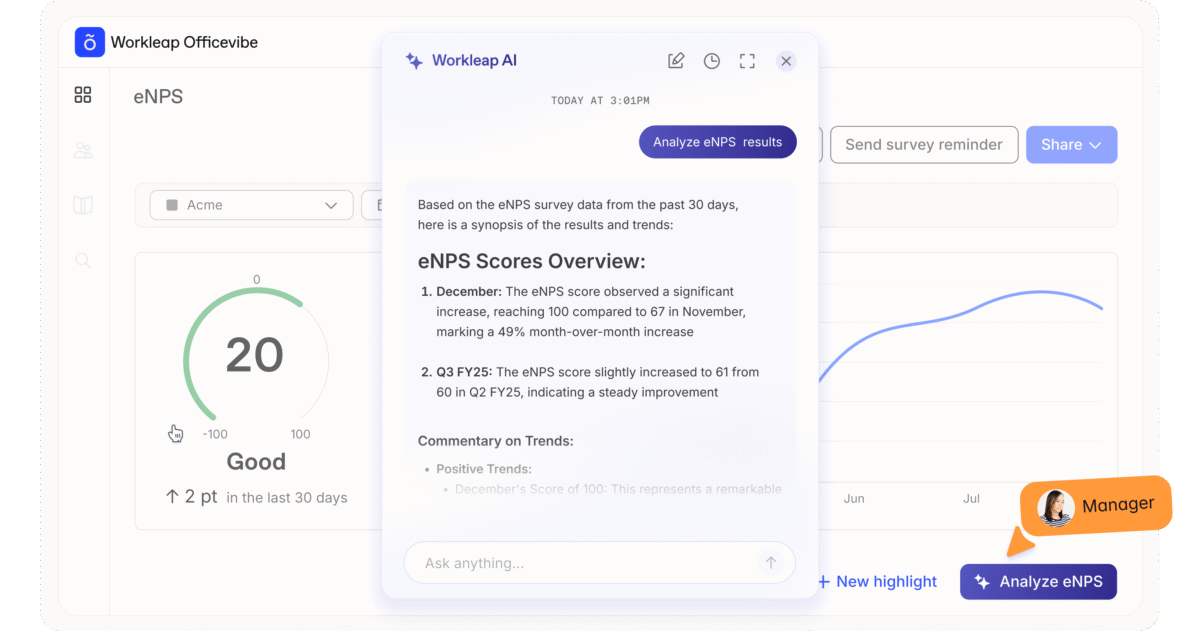Image resolution: width=1200 pixels, height=631 pixels.
Task: Click the eNPS score gauge showing 20
Action: point(256,355)
